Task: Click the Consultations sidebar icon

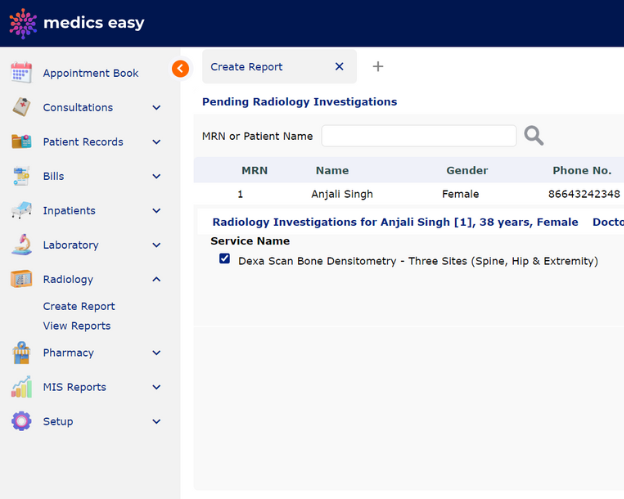Action: pyautogui.click(x=21, y=107)
